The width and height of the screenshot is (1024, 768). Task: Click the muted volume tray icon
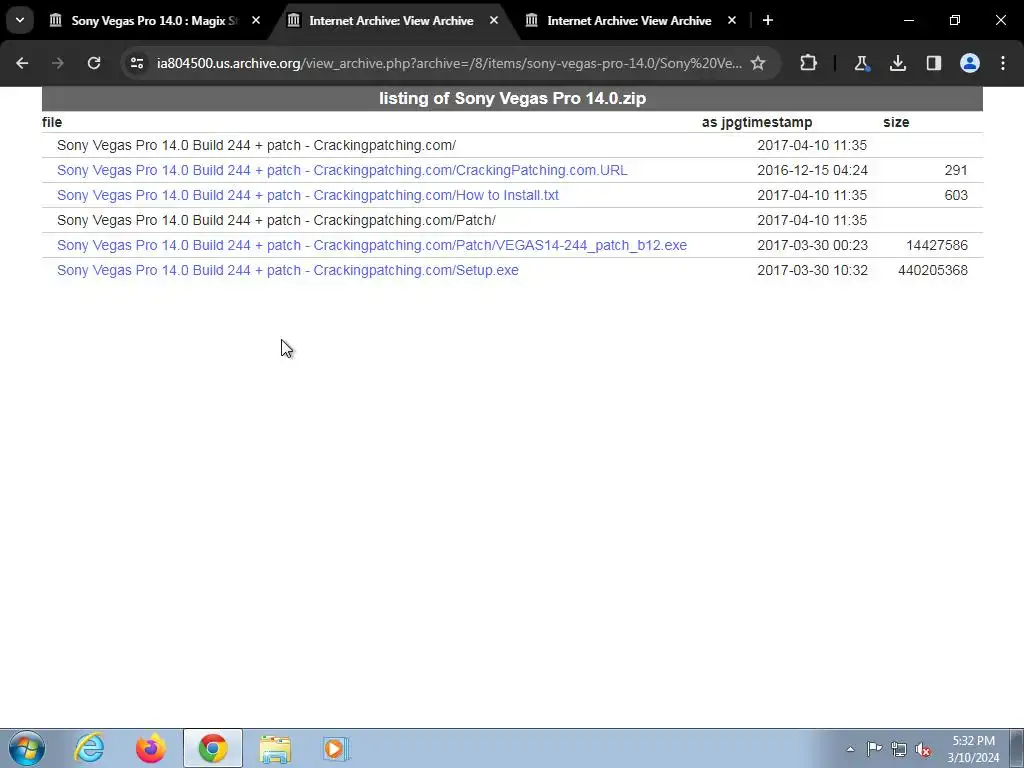click(923, 749)
